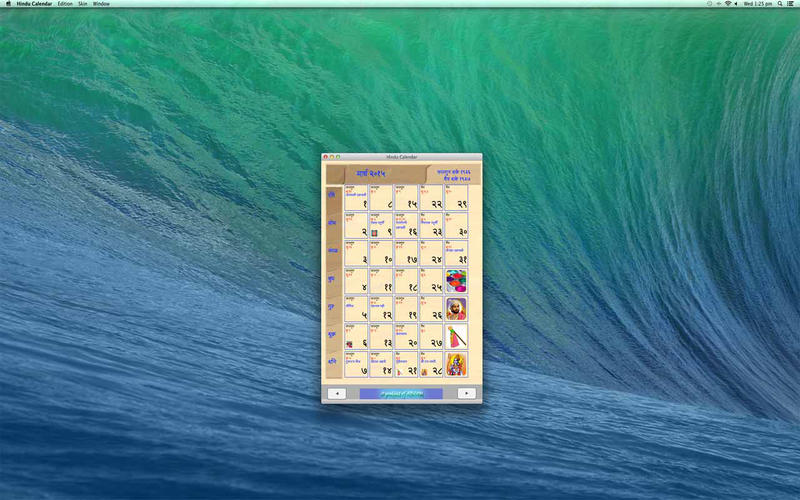Image resolution: width=800 pixels, height=500 pixels.
Task: Click the volume icon in menu bar
Action: click(736, 4)
